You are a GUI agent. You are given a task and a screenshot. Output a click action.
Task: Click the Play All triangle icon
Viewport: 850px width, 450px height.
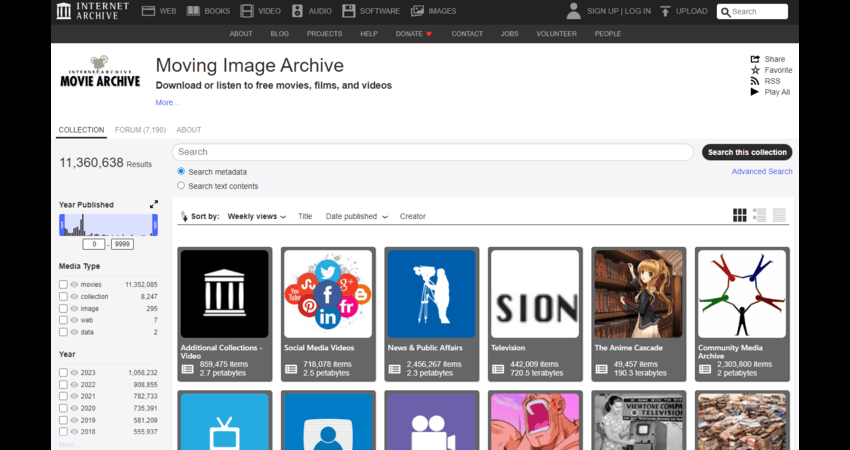(x=755, y=92)
